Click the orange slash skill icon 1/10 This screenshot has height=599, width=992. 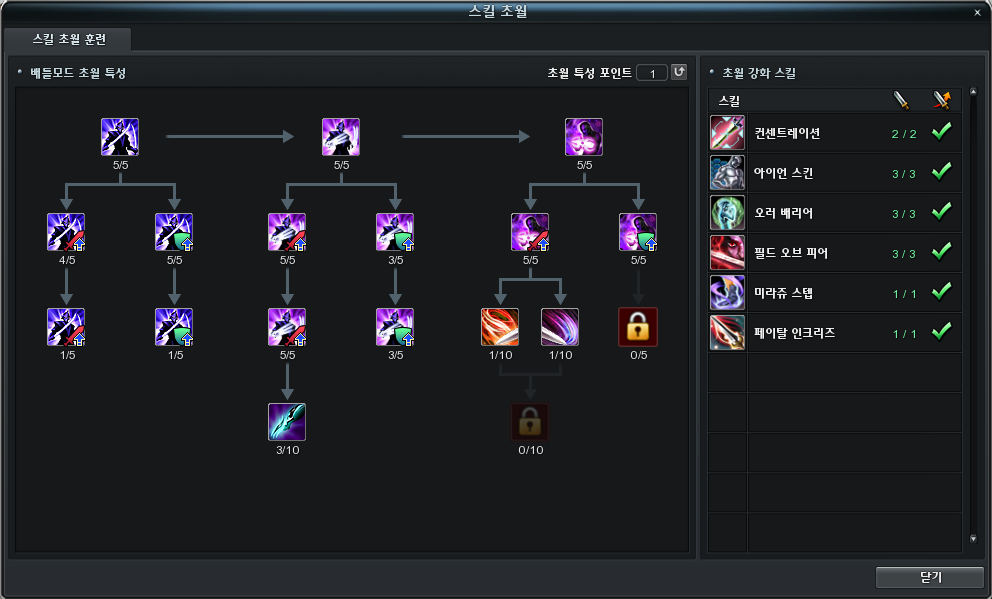[x=500, y=327]
